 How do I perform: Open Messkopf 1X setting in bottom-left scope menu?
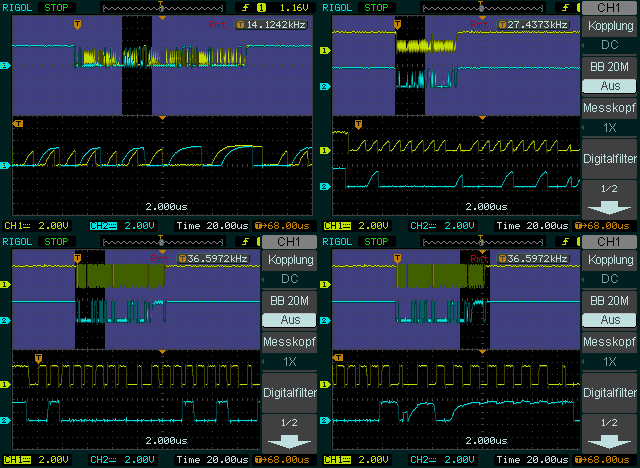288,351
